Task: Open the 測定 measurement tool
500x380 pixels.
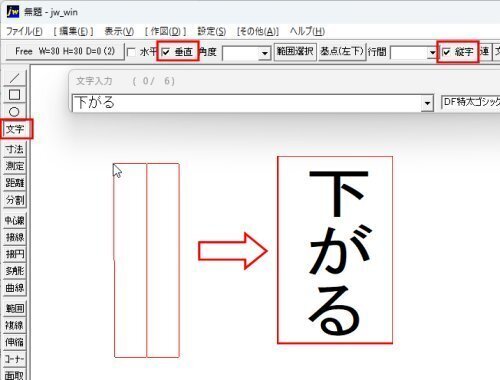Action: click(x=15, y=166)
